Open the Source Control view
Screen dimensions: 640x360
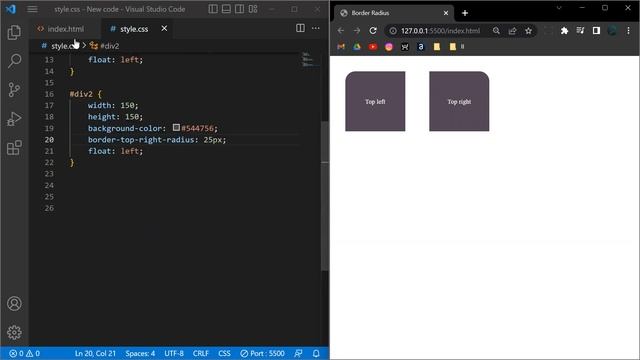coord(14,89)
